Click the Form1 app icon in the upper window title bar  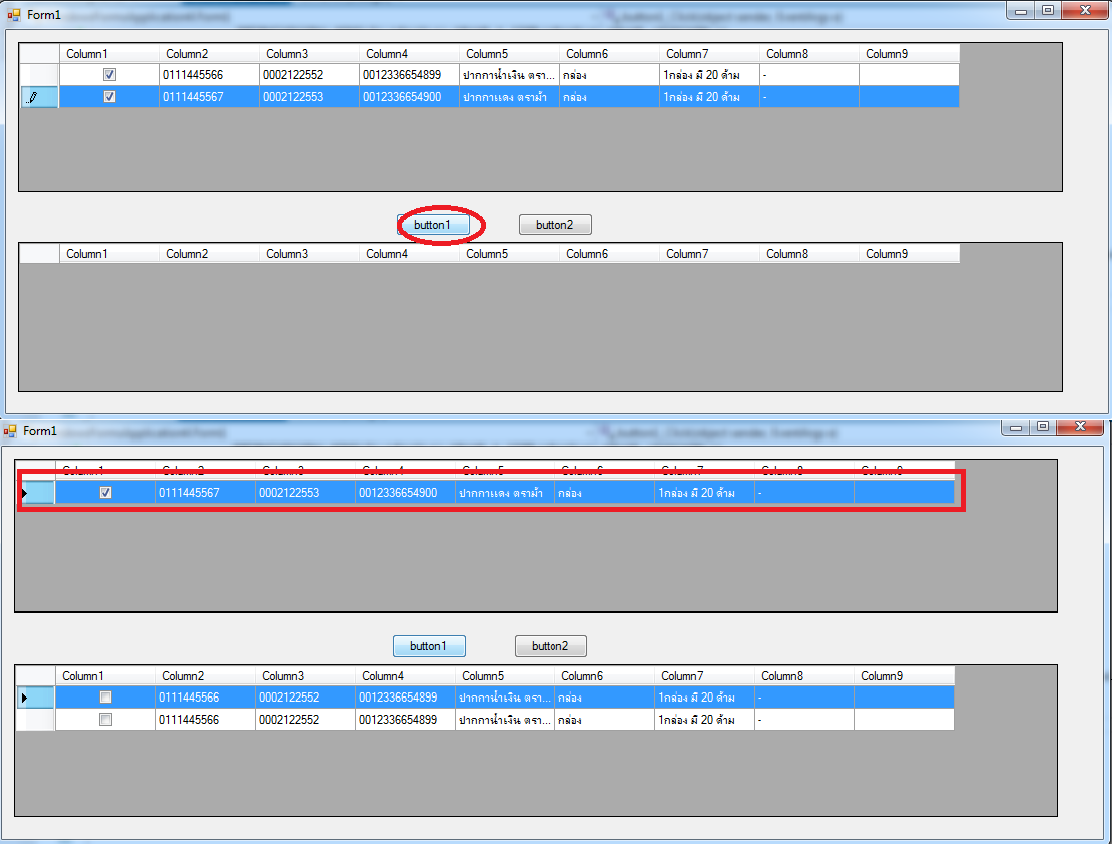tap(13, 14)
